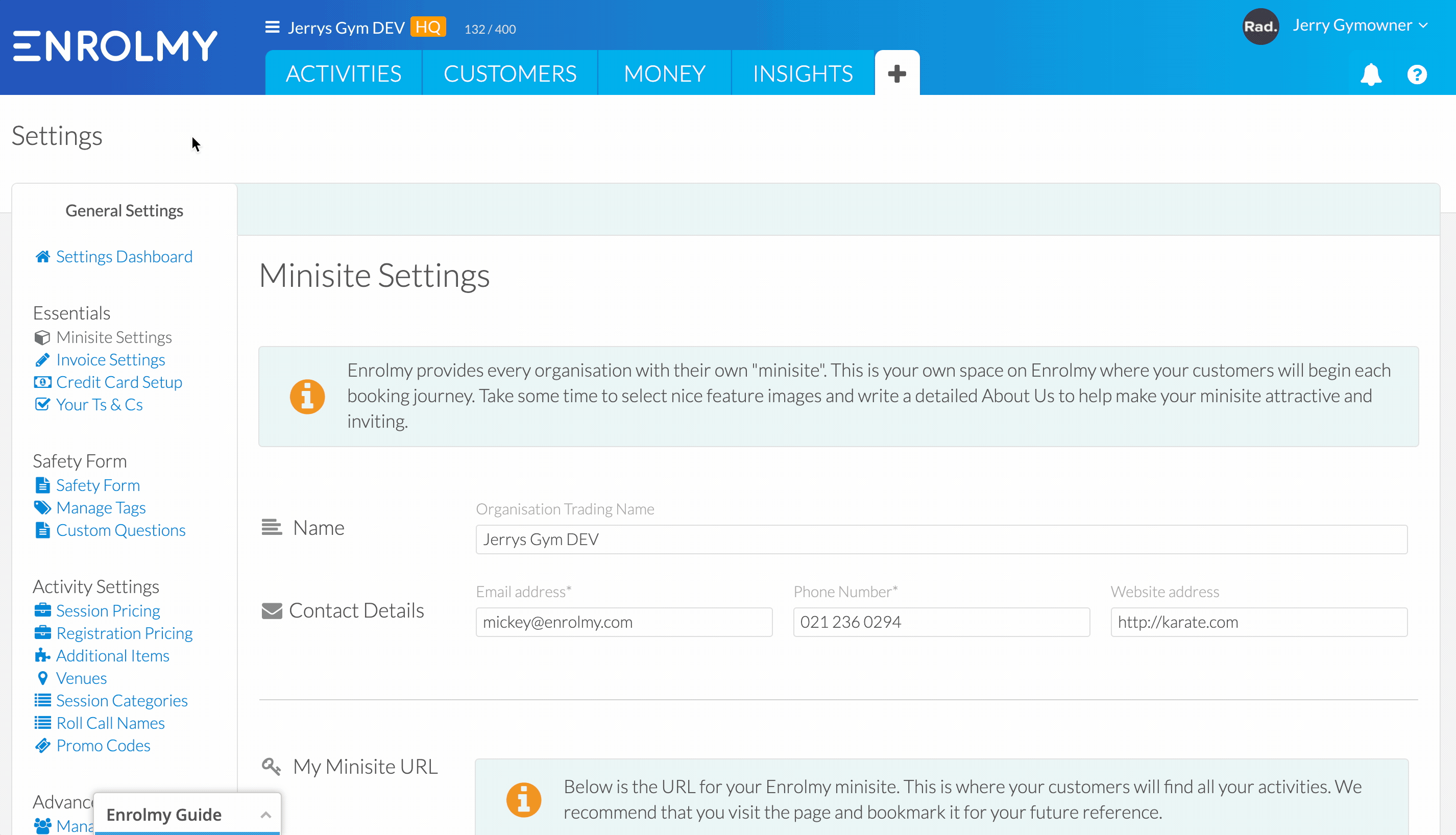
Task: Click the My Minisite URL key icon
Action: (x=272, y=767)
